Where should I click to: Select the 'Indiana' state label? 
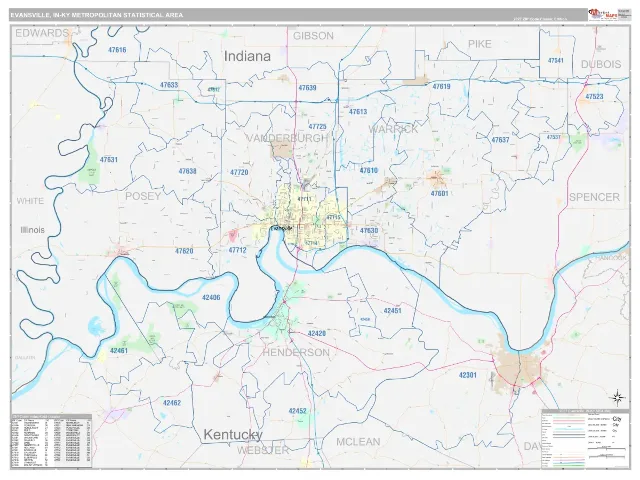coord(247,56)
